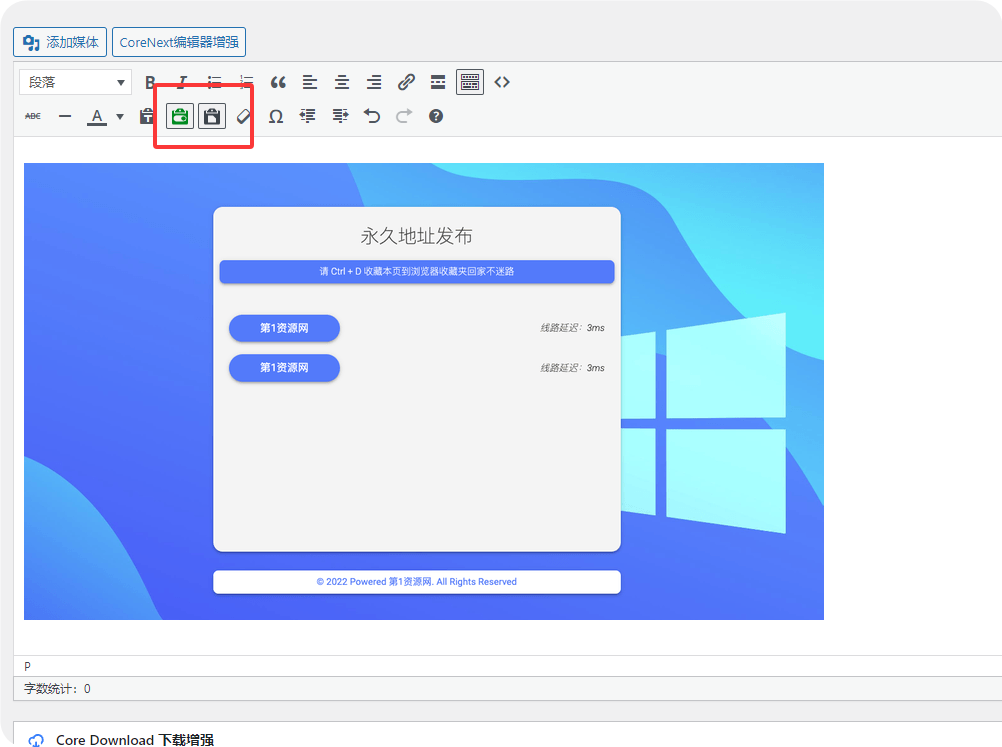The width and height of the screenshot is (1002, 747).
Task: Insert a numbered list
Action: click(246, 82)
